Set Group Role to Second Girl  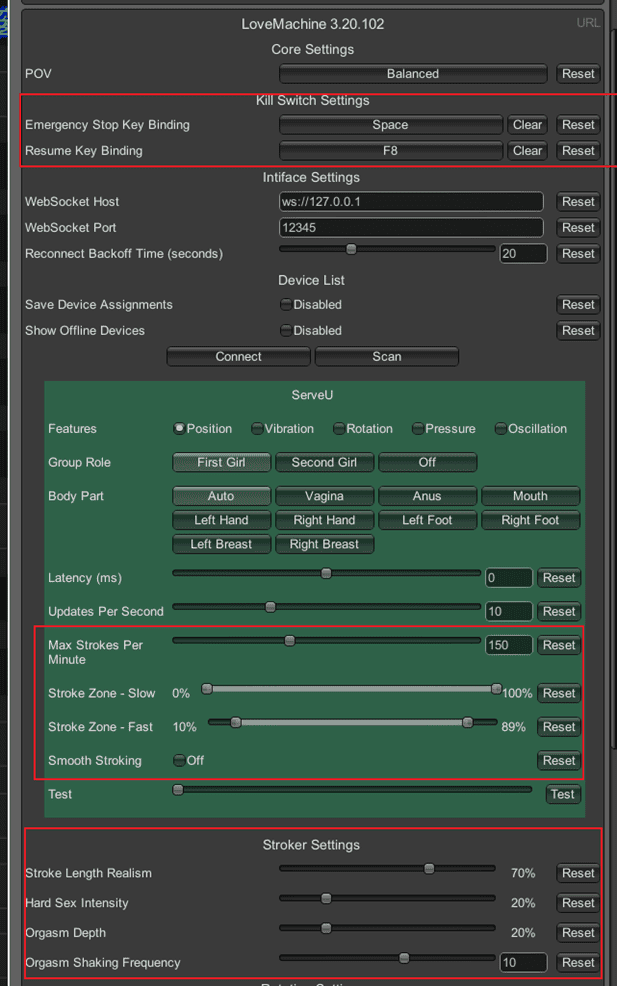[x=325, y=462]
